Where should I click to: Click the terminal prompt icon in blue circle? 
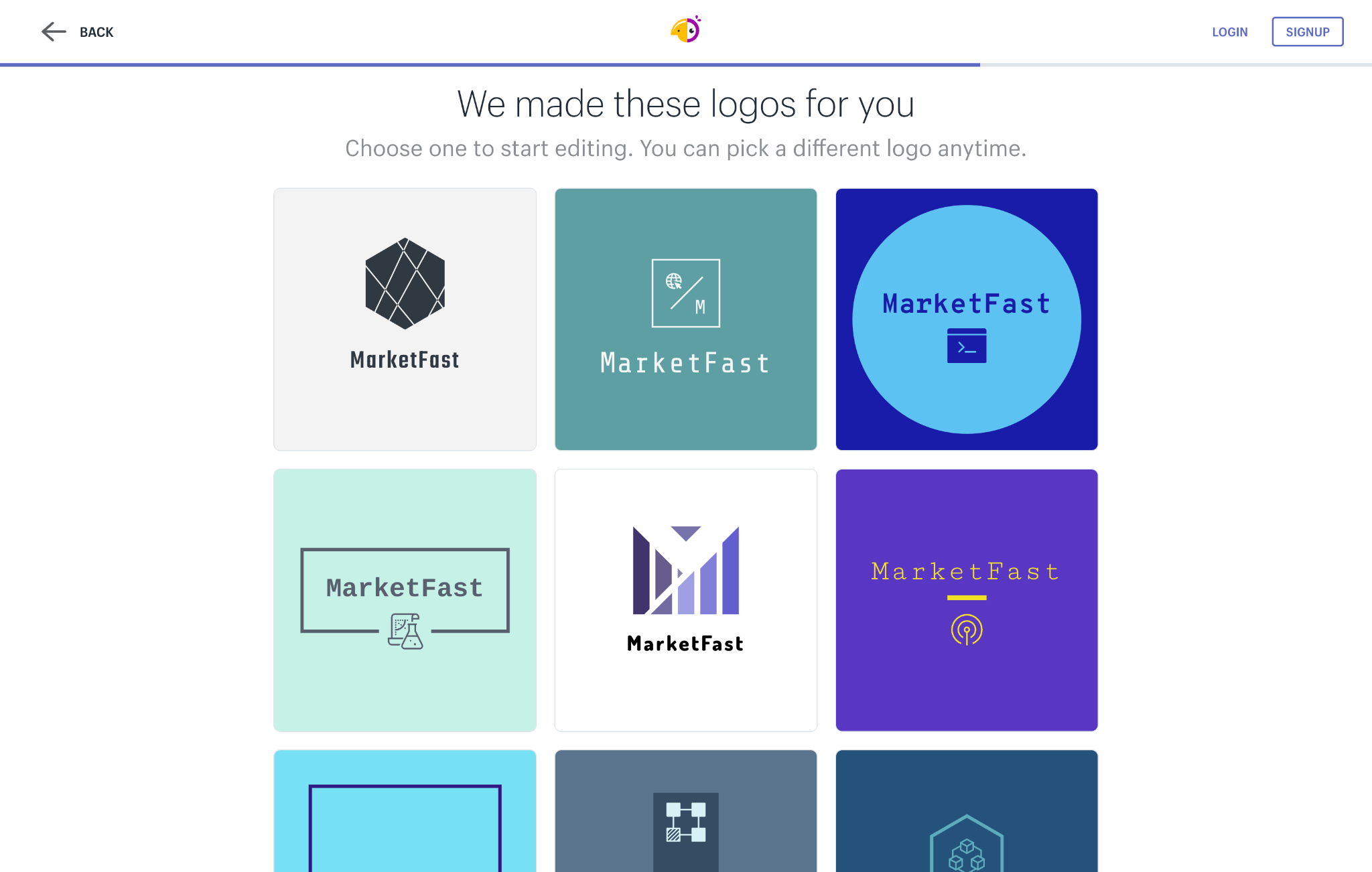[967, 346]
